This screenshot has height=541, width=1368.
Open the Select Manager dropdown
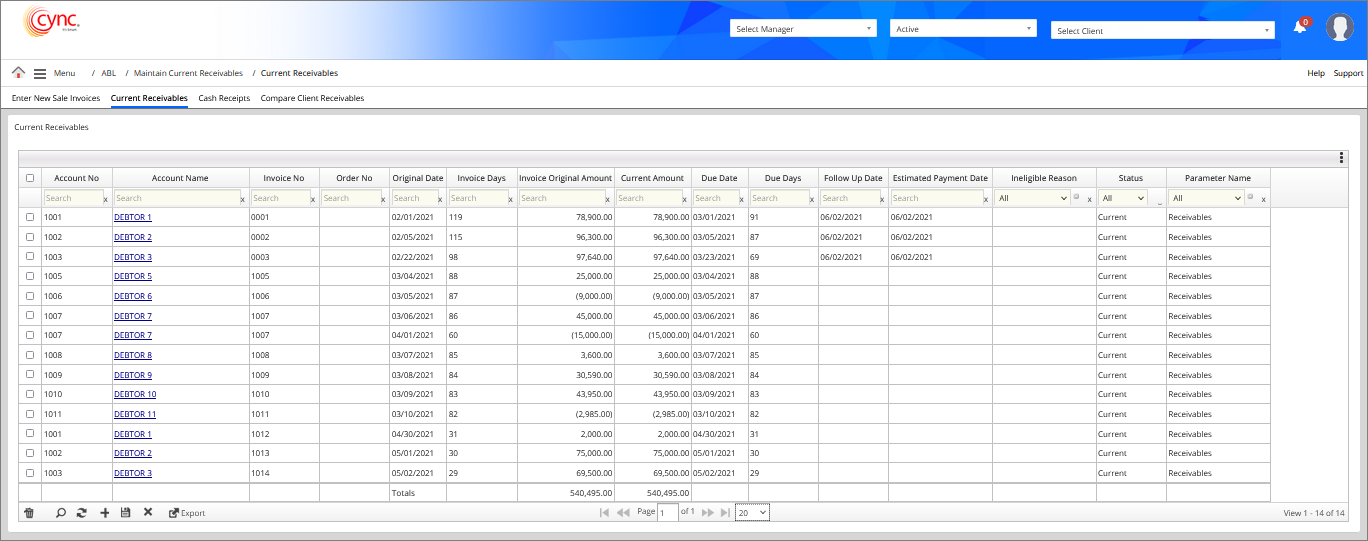[x=803, y=29]
